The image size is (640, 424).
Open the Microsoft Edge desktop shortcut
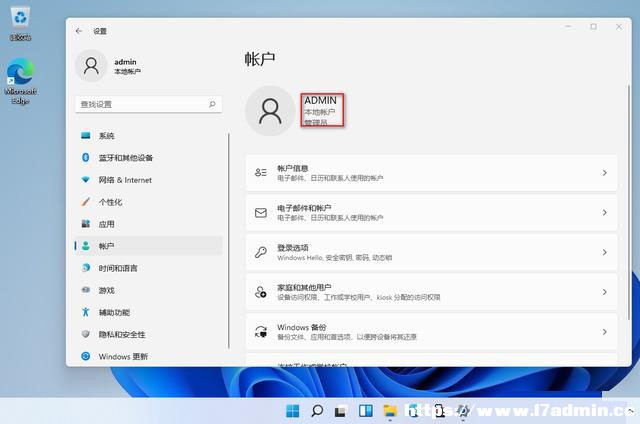pyautogui.click(x=20, y=81)
